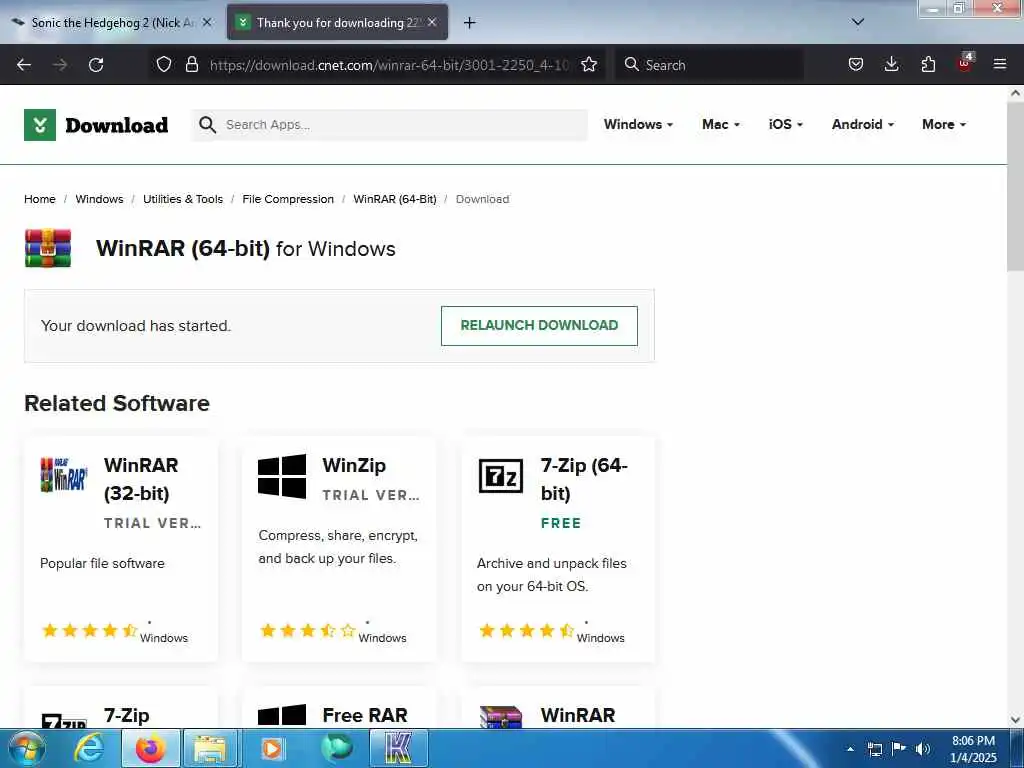Image resolution: width=1024 pixels, height=768 pixels.
Task: Open the tracking protection shield icon
Action: (164, 64)
